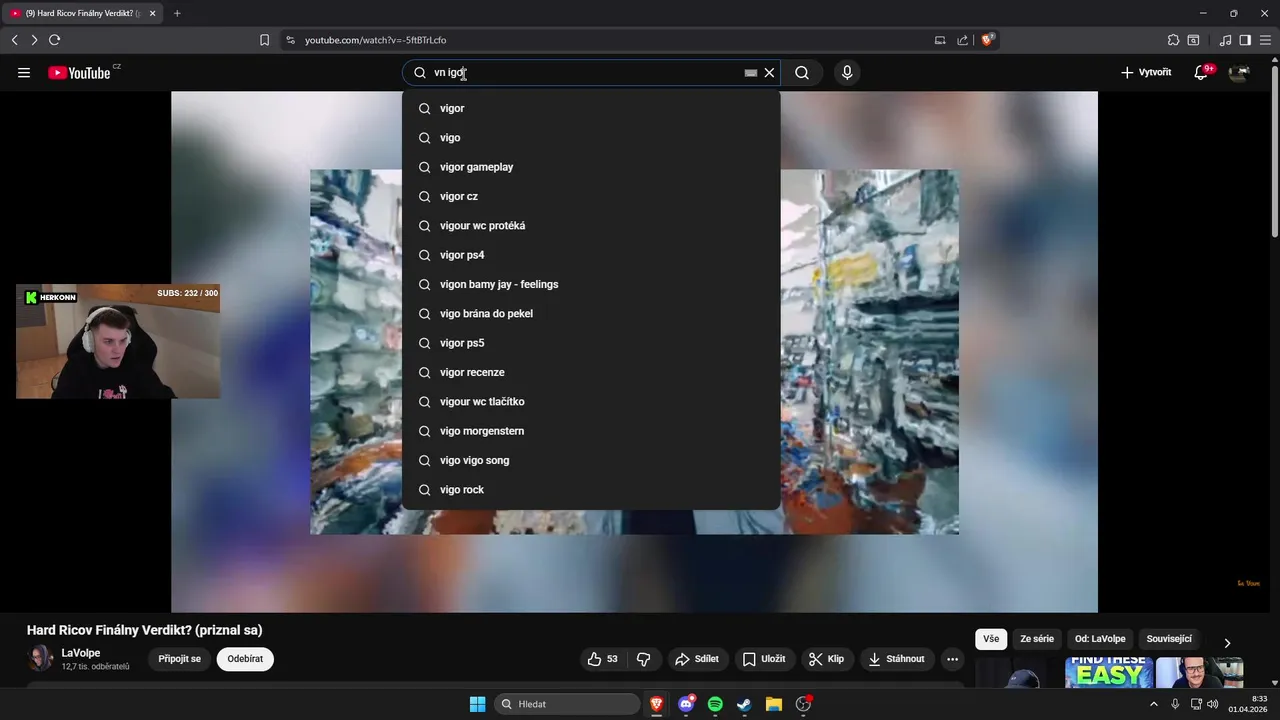The width and height of the screenshot is (1280, 720).
Task: Select "vigo vigo song" suggestion
Action: (591, 460)
